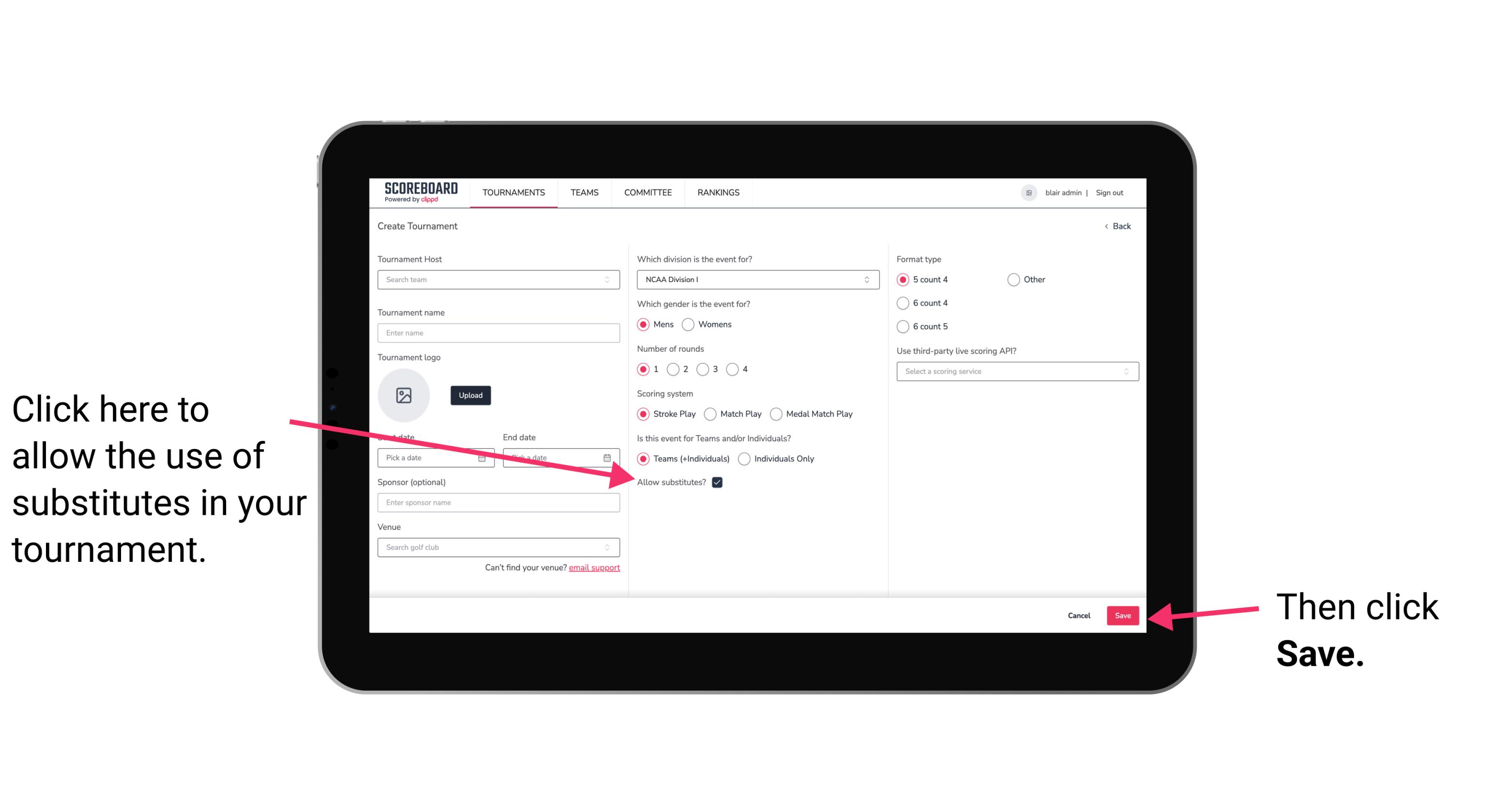Open the RANKINGS tab
1510x812 pixels.
(717, 193)
